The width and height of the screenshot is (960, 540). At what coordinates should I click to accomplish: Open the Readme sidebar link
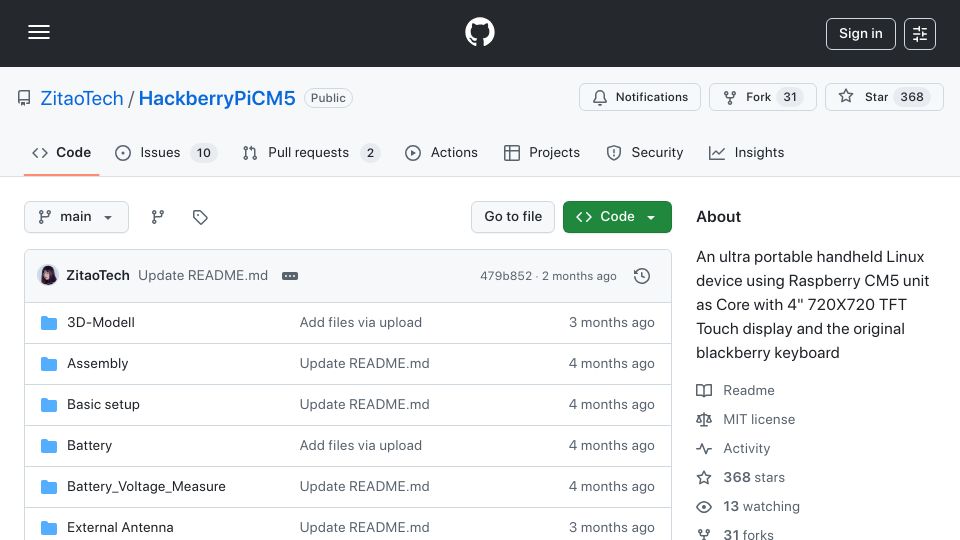(735, 391)
